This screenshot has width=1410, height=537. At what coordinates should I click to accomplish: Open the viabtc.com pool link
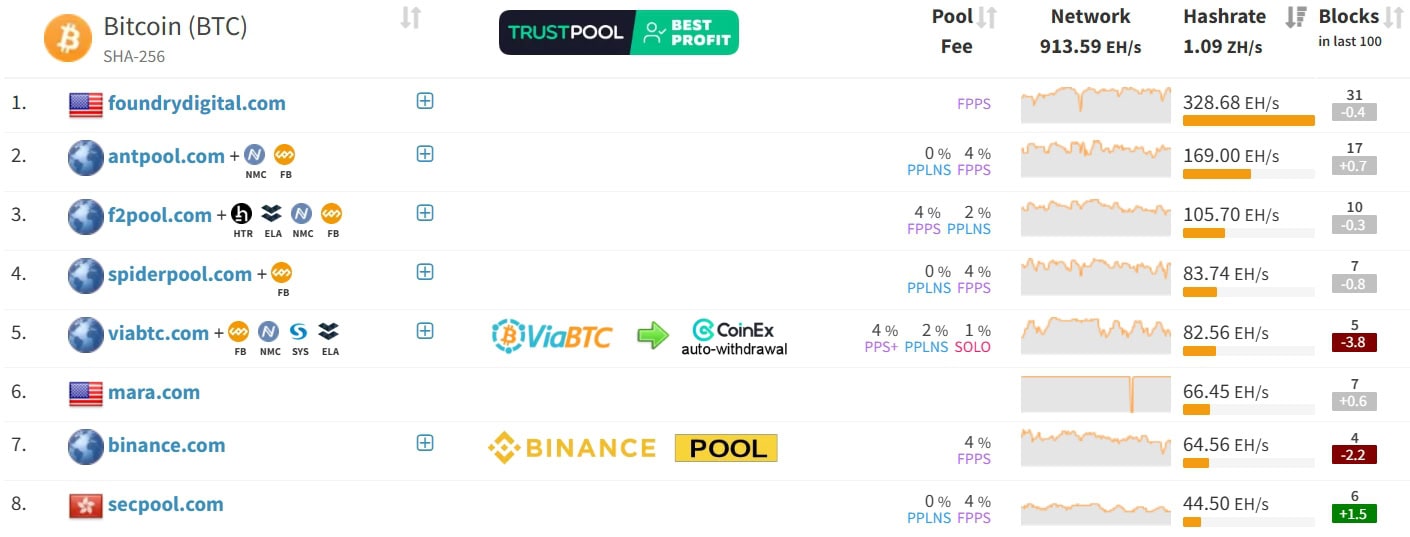point(158,333)
